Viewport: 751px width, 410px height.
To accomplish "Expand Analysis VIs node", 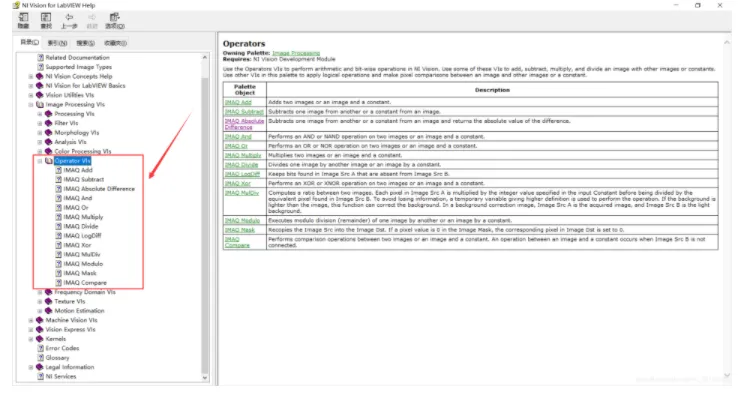I will pos(40,142).
